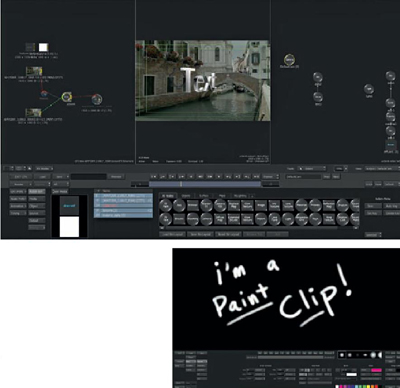Open the view layout dropdown left of the toolbar
This screenshot has height=388, width=400.
pyautogui.click(x=44, y=169)
